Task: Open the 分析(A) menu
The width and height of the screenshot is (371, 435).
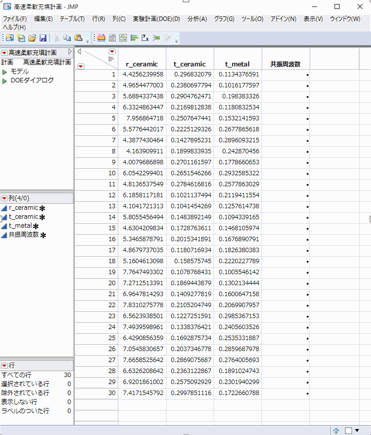Action: (197, 19)
